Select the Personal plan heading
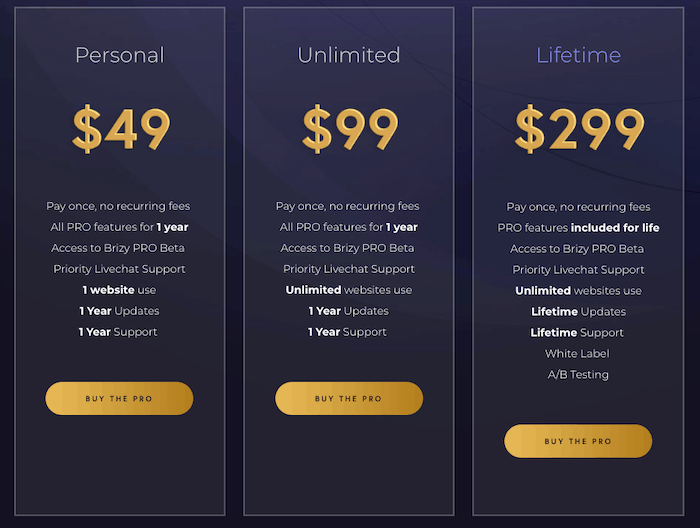The height and width of the screenshot is (528, 700). [119, 55]
